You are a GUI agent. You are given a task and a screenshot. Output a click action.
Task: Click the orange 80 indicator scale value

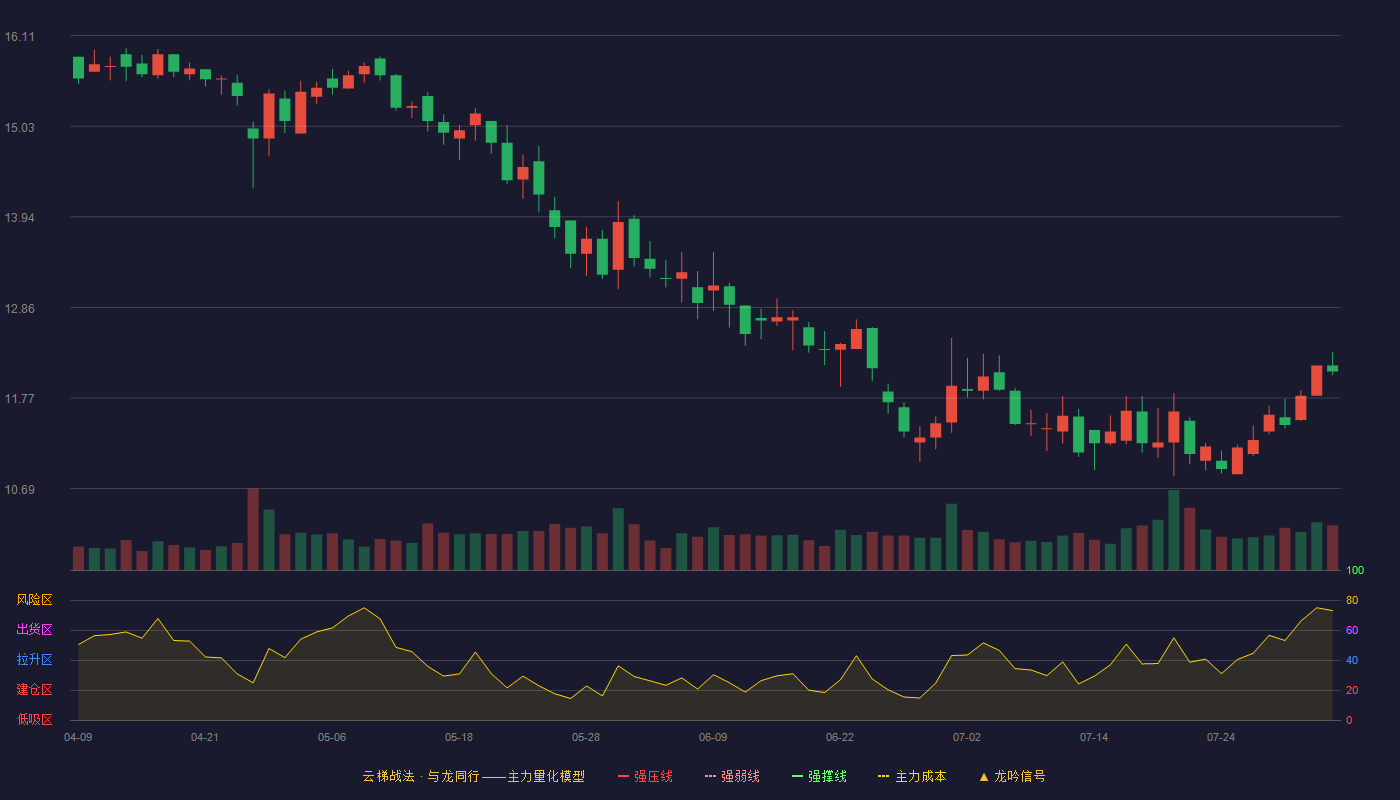point(1352,600)
